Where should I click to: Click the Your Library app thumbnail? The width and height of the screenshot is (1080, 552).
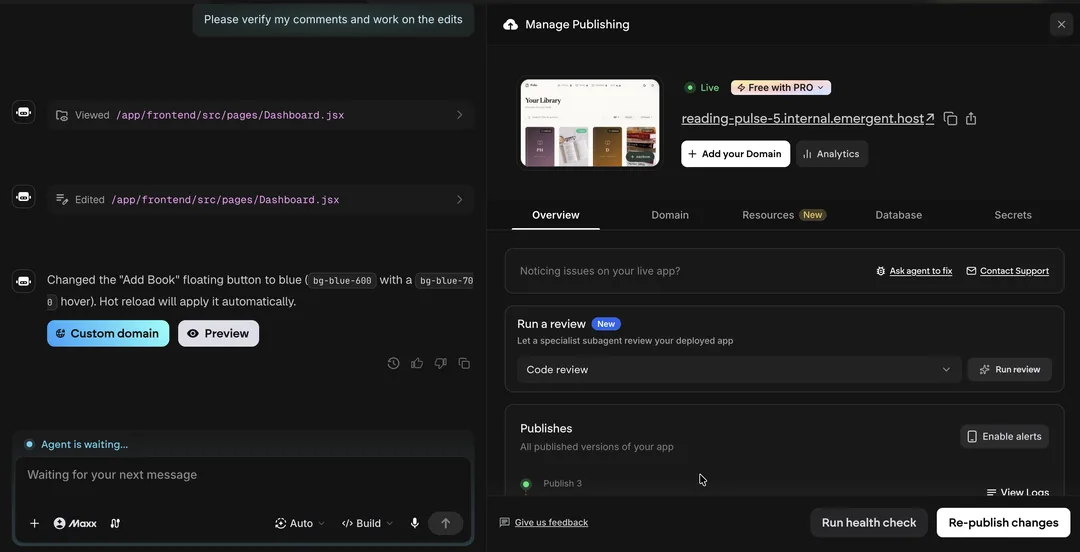pos(590,122)
